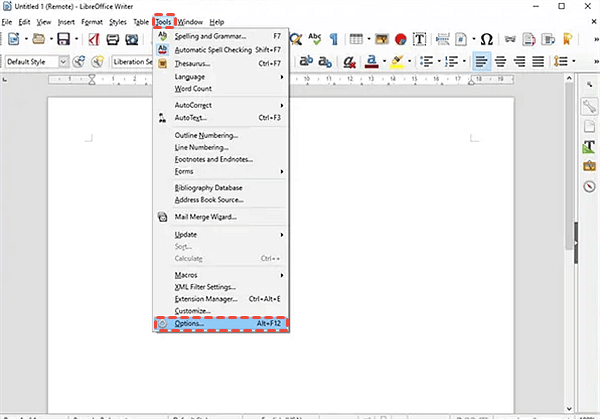Open Default Style paragraph style dropdown
Screen dimensions: 600x419
64,62
